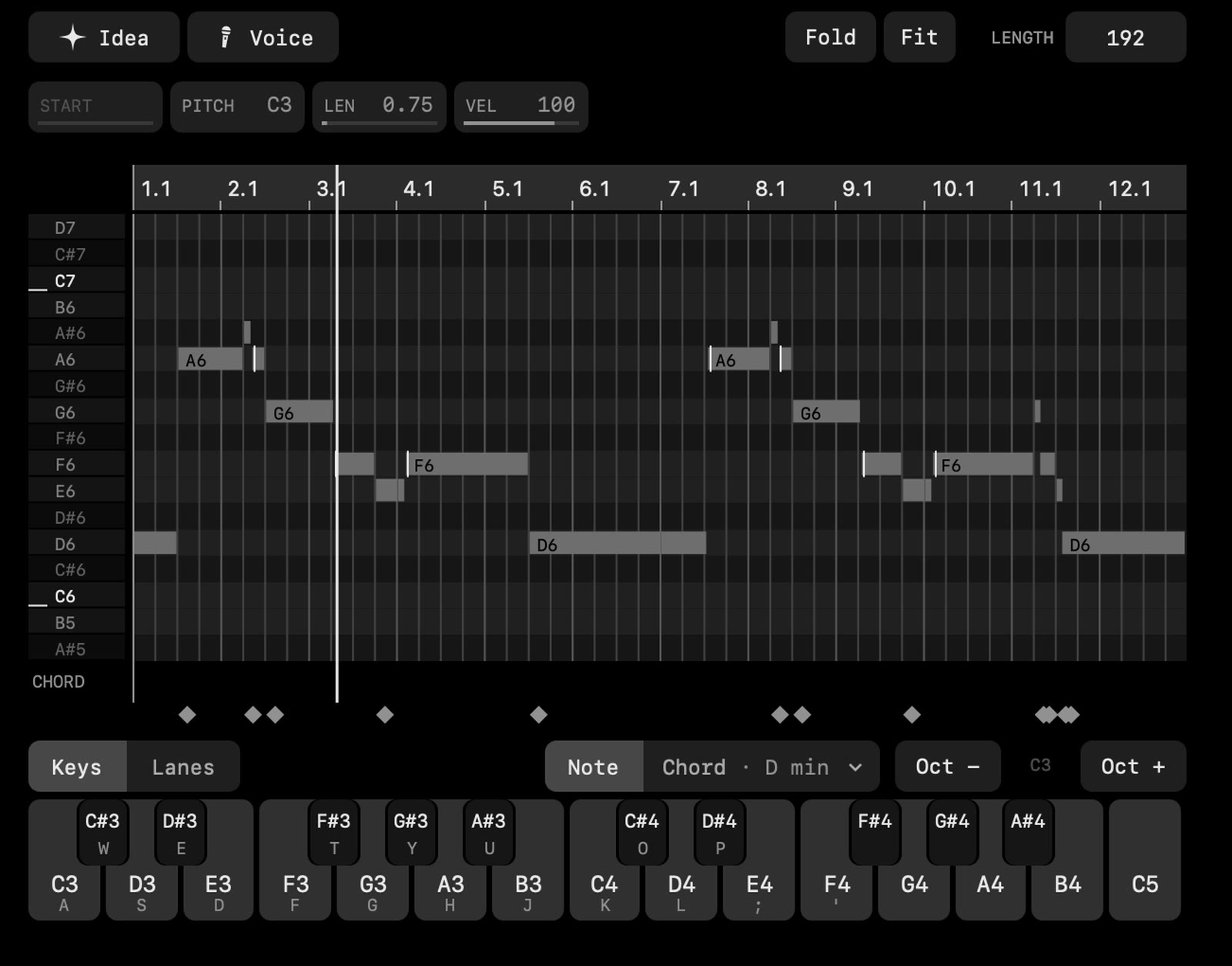Edit the LENGTH value 192
1232x966 pixels.
(x=1125, y=37)
